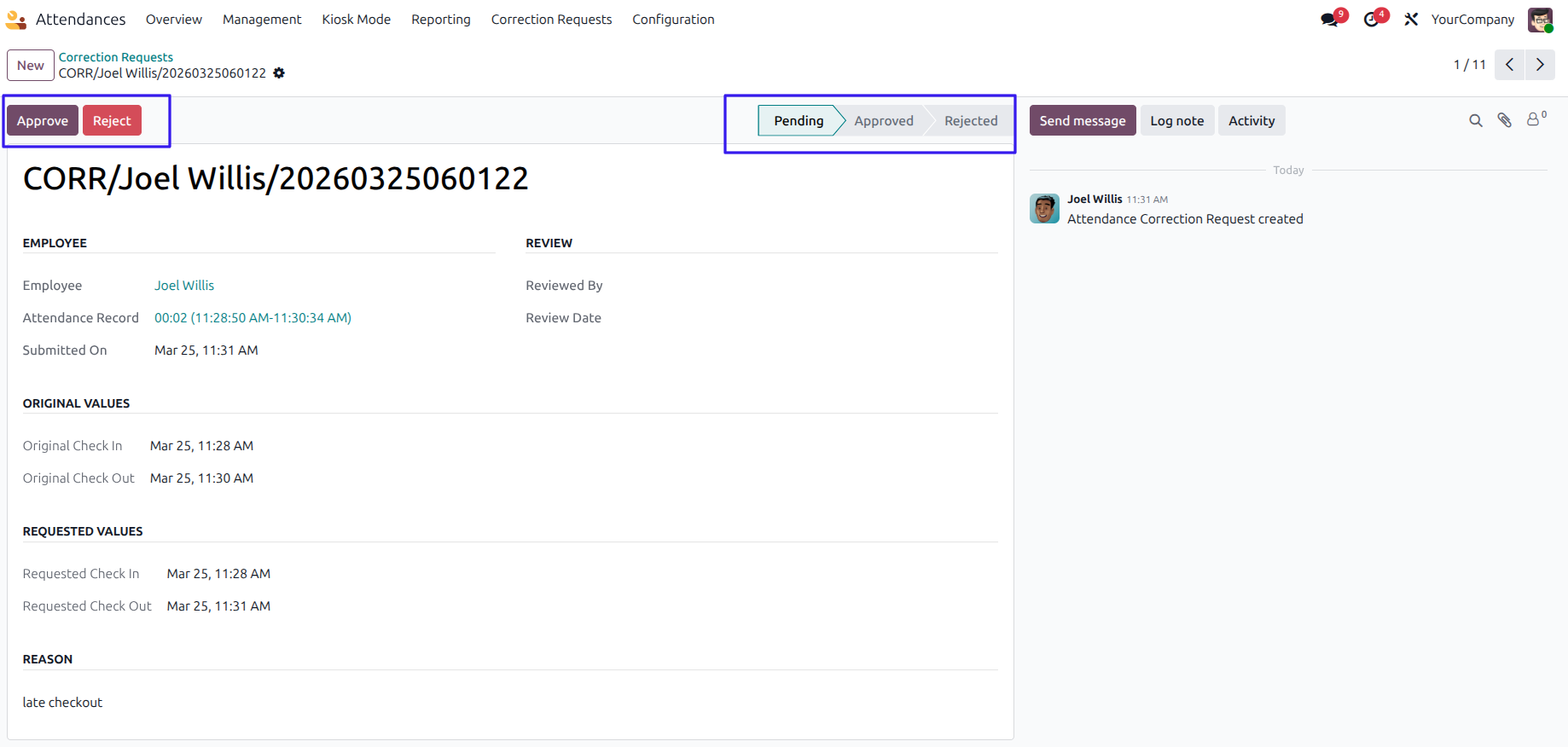The image size is (1568, 747).
Task: Open YourCompany company switcher
Action: pyautogui.click(x=1472, y=19)
